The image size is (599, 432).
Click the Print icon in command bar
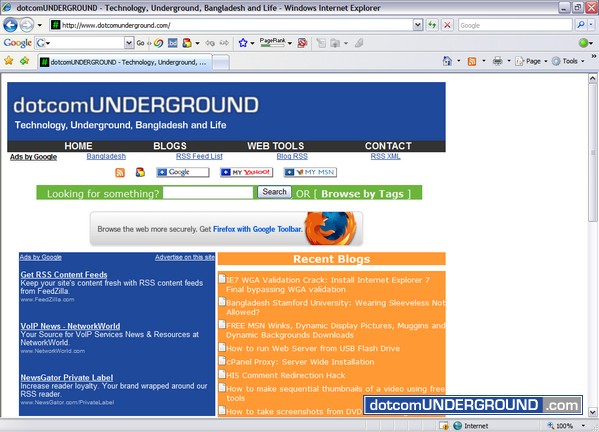(497, 61)
